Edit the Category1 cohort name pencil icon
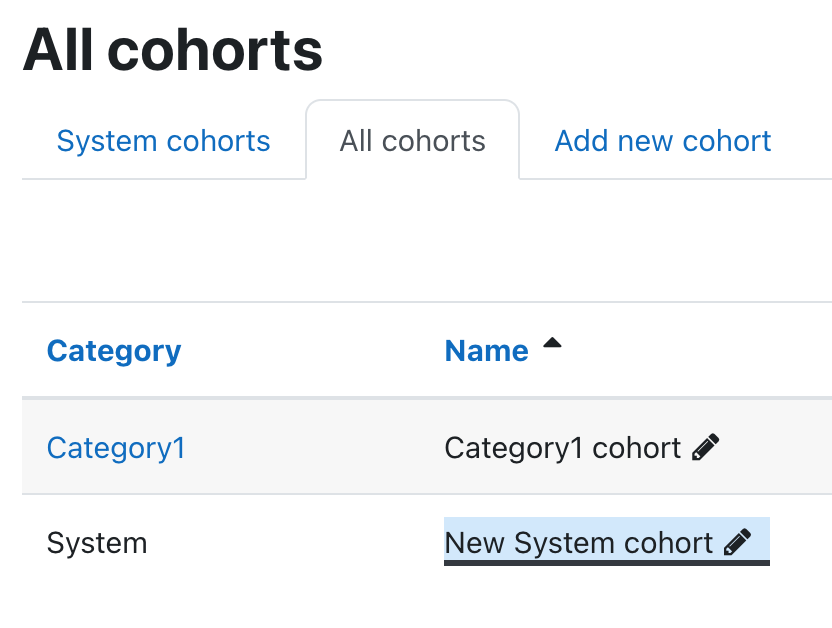 pyautogui.click(x=706, y=447)
